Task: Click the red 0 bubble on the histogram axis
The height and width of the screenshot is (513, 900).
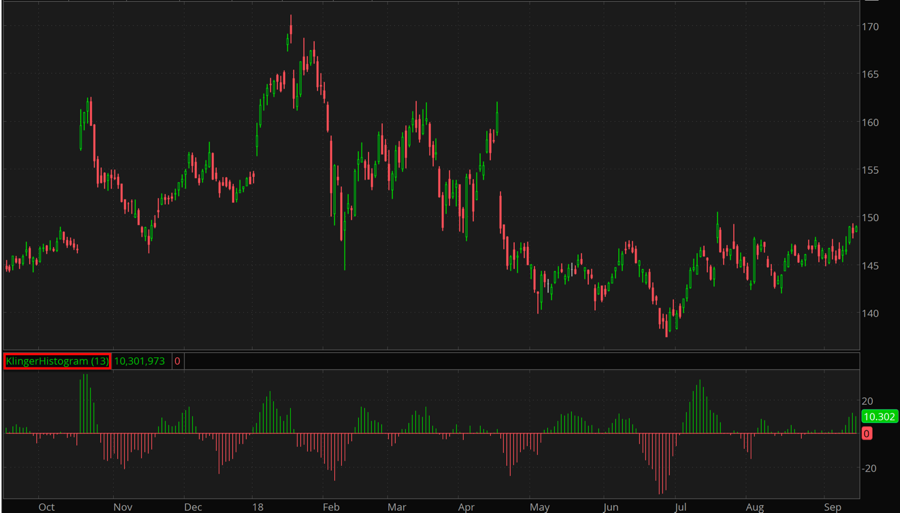Action: click(x=866, y=433)
